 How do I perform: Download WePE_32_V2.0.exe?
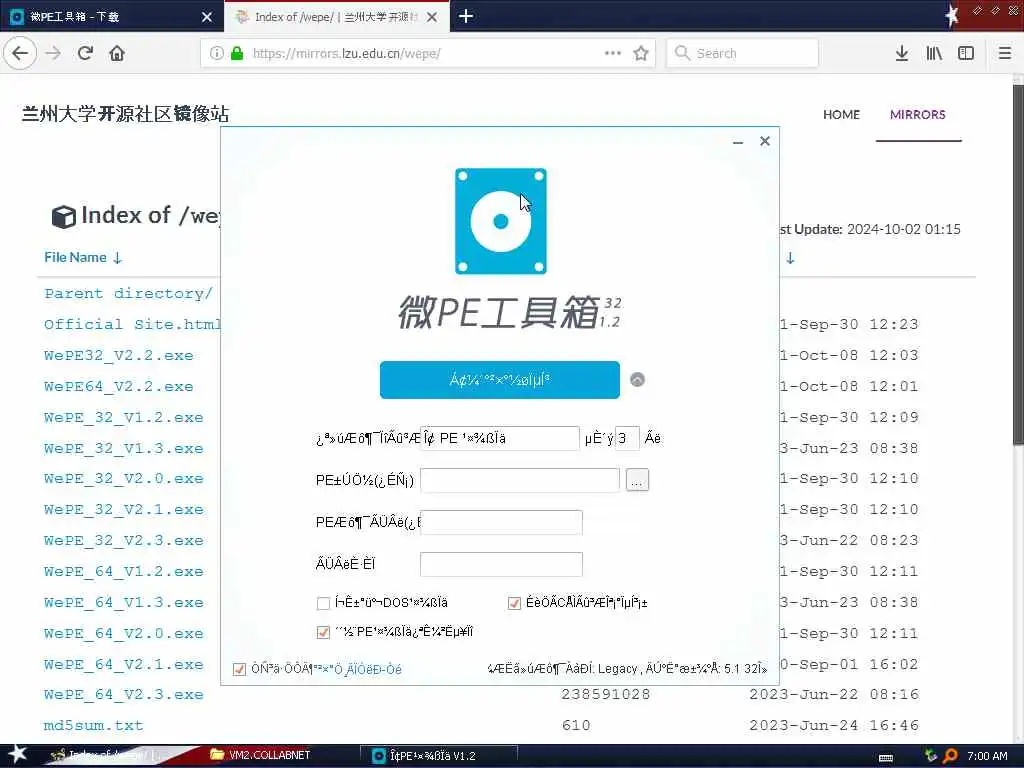coord(123,478)
